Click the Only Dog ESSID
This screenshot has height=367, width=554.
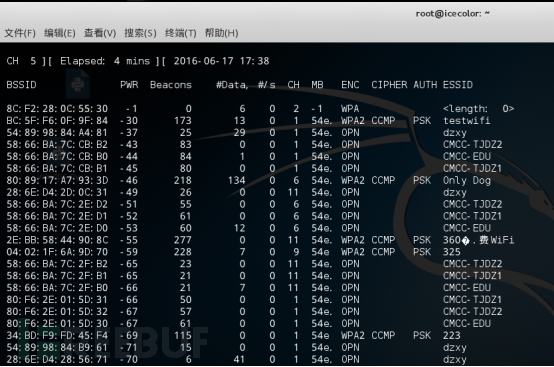click(x=467, y=180)
